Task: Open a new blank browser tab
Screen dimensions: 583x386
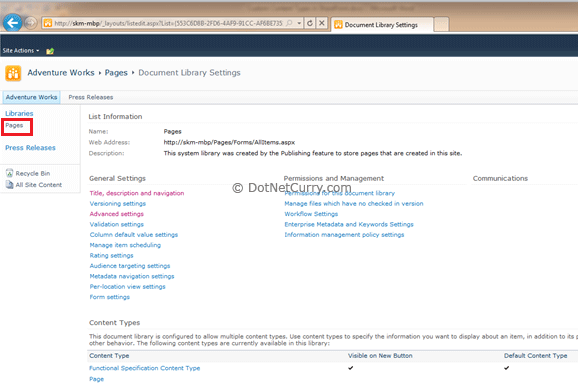Action: pos(441,25)
